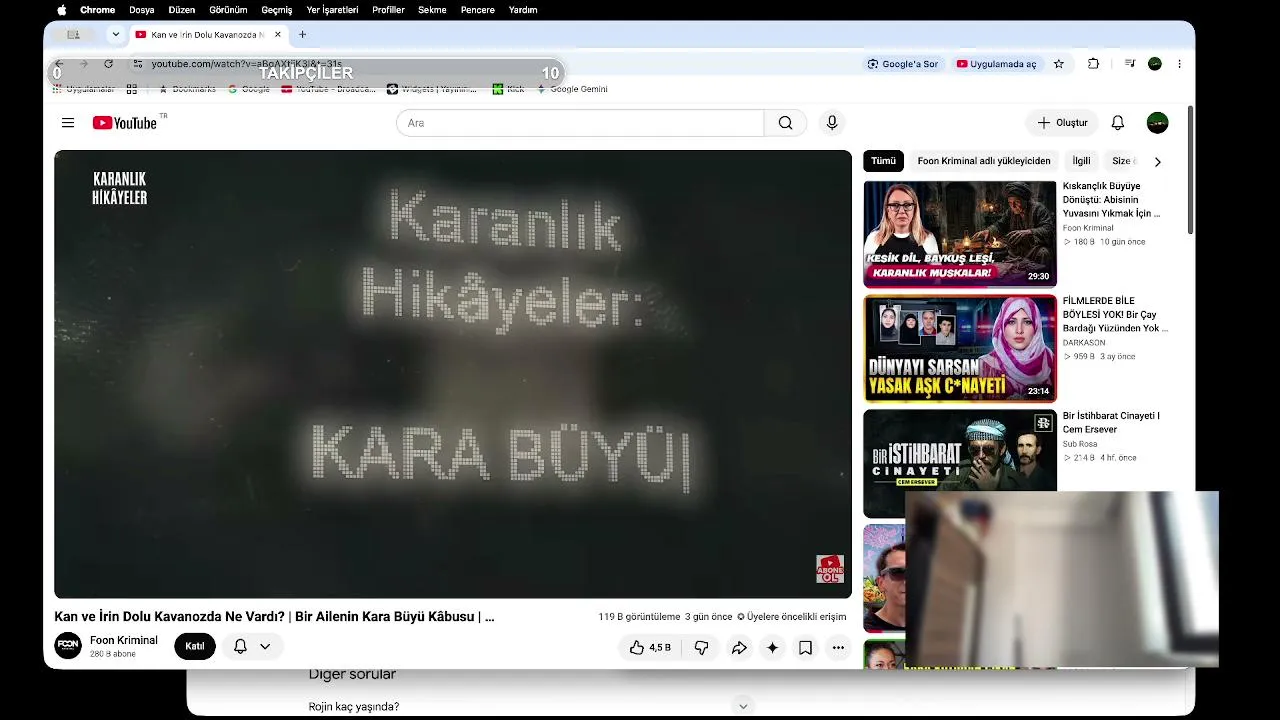Open the Dosya menu
Screen dimensions: 1280x720
point(142,10)
